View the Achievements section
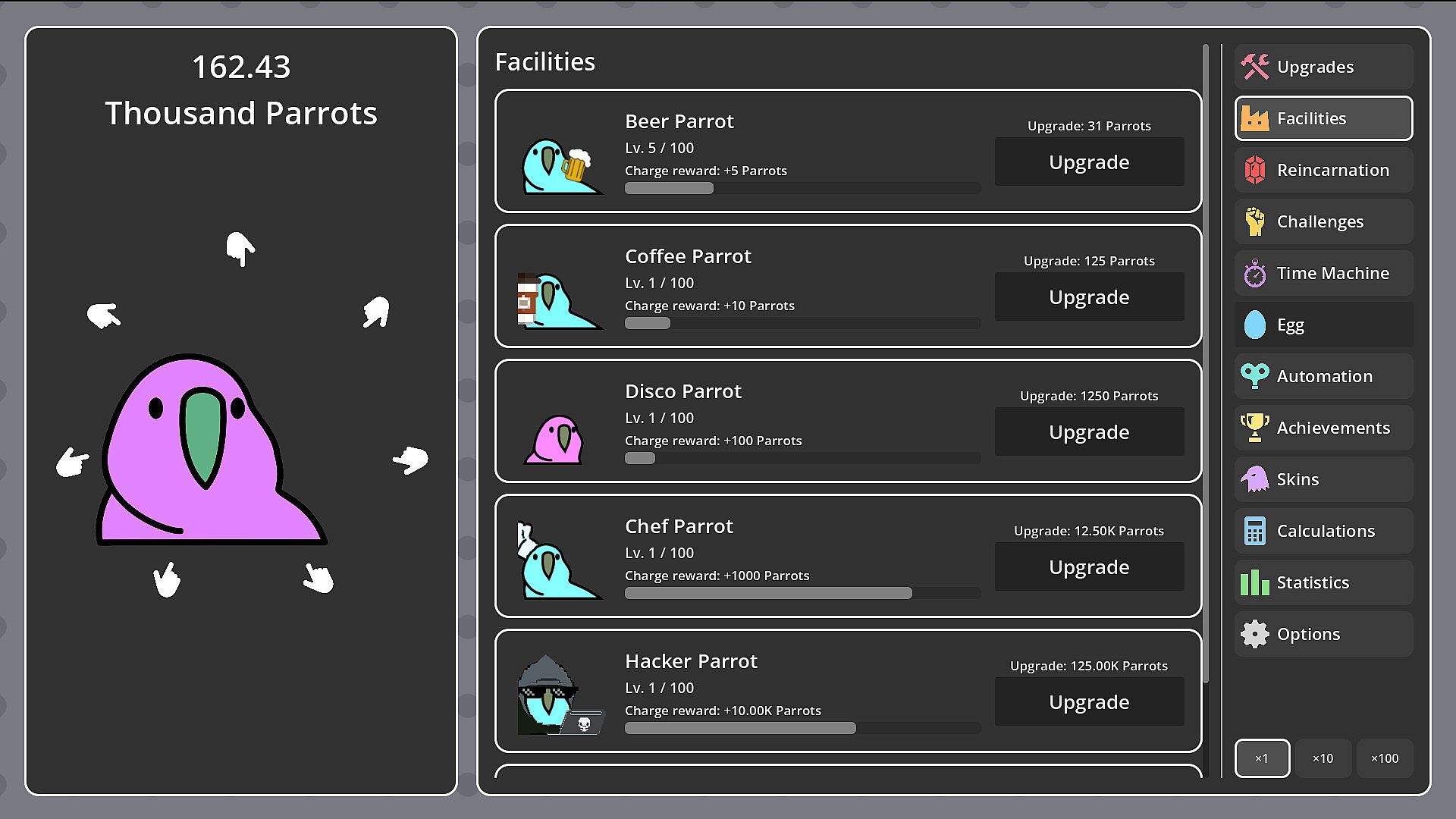 tap(1323, 428)
